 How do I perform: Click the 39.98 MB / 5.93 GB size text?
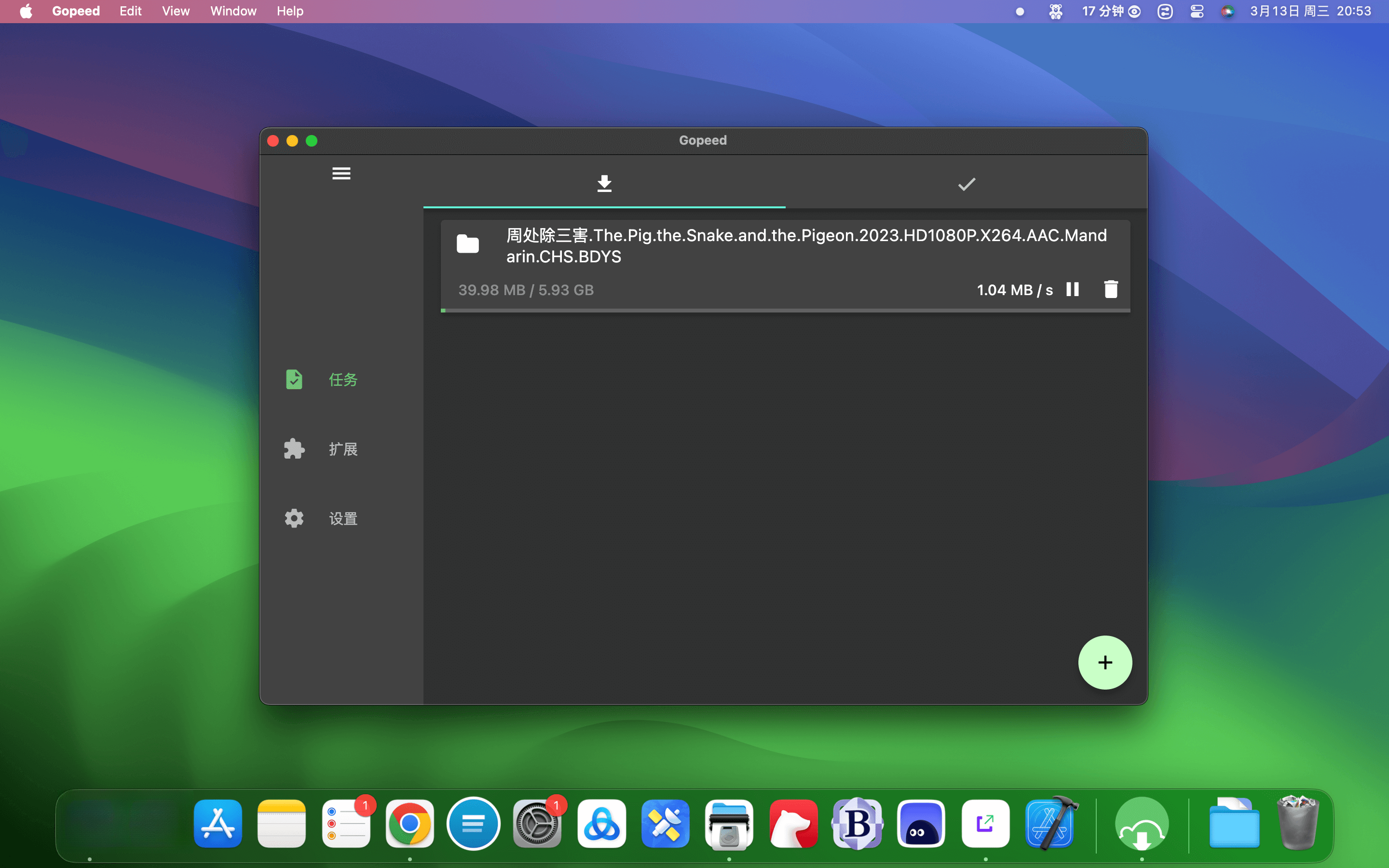point(526,290)
